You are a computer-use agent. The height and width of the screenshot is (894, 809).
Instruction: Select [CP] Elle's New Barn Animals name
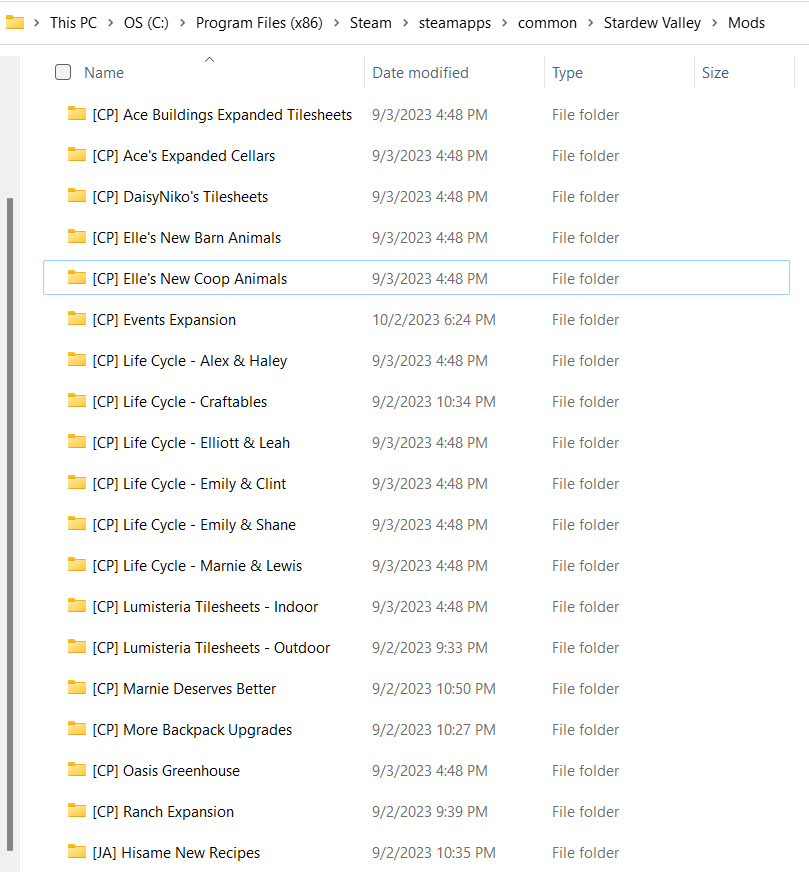point(187,238)
